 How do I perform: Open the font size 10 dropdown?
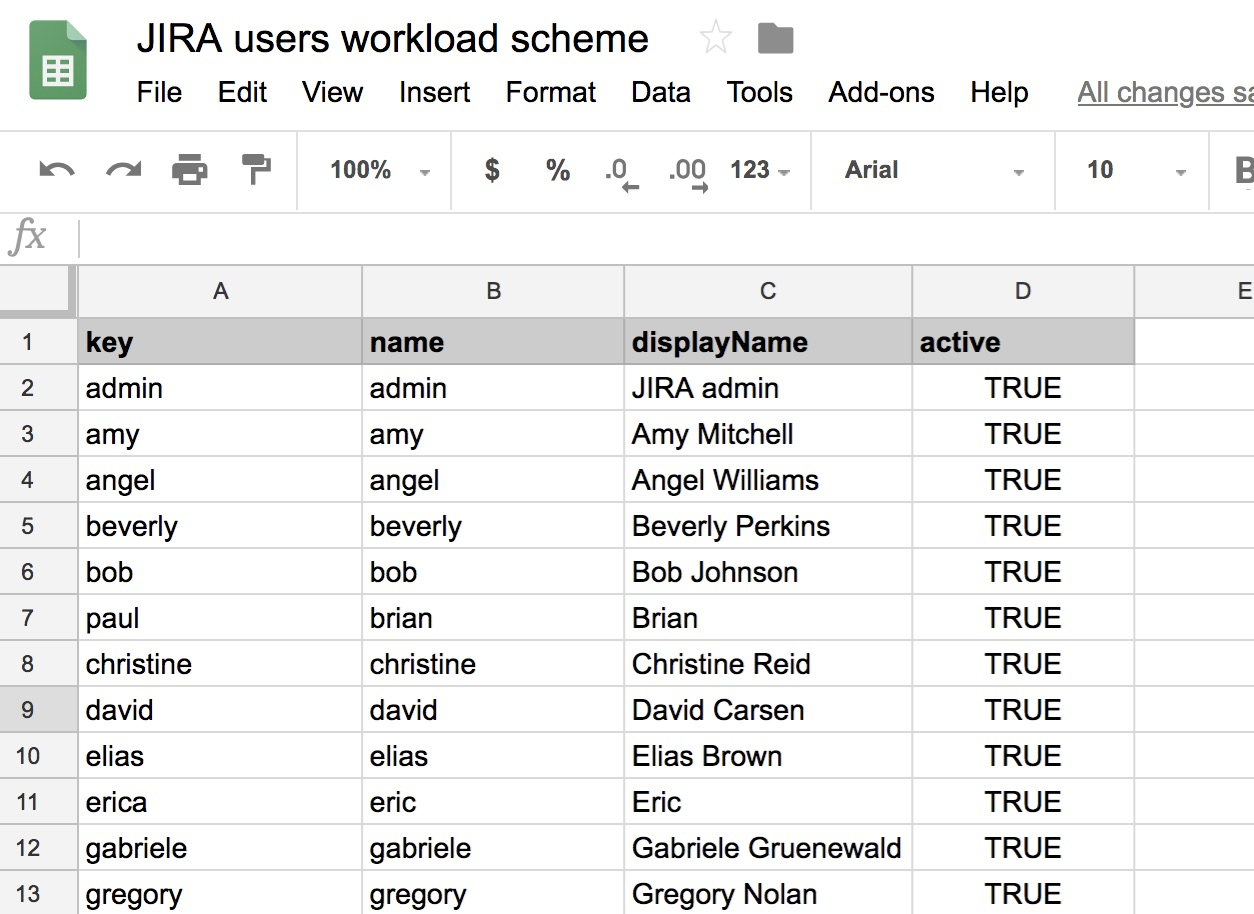click(1135, 170)
